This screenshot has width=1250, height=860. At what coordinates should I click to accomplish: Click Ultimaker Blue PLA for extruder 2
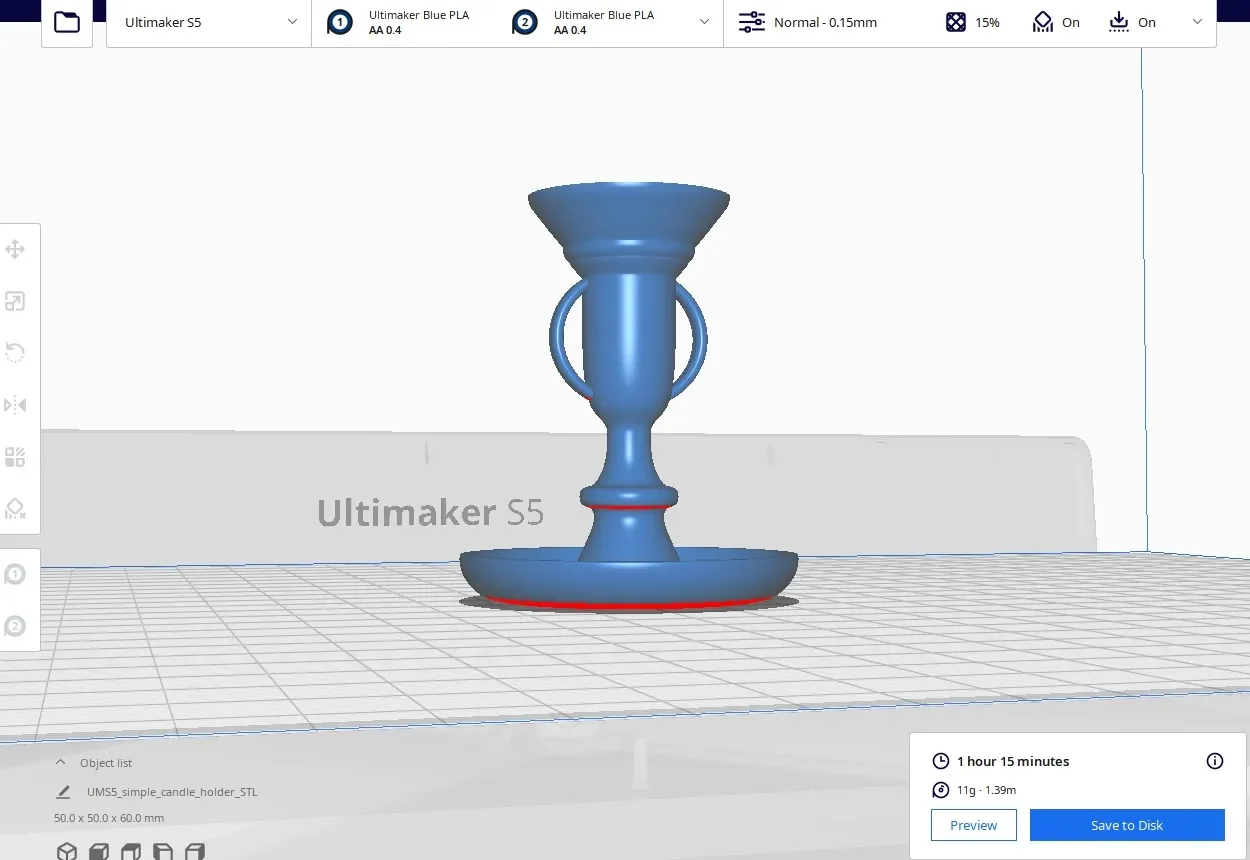(604, 15)
